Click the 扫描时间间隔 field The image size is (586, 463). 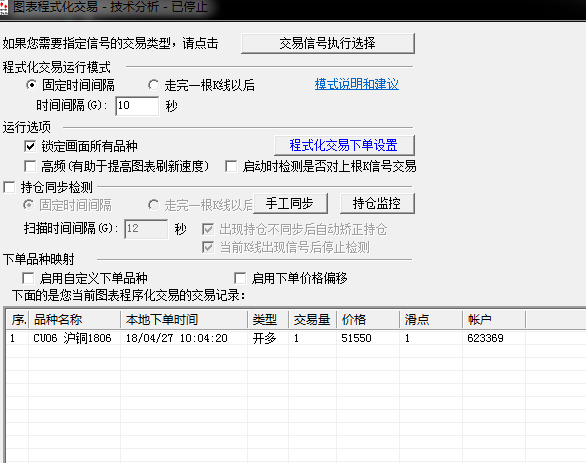(146, 229)
